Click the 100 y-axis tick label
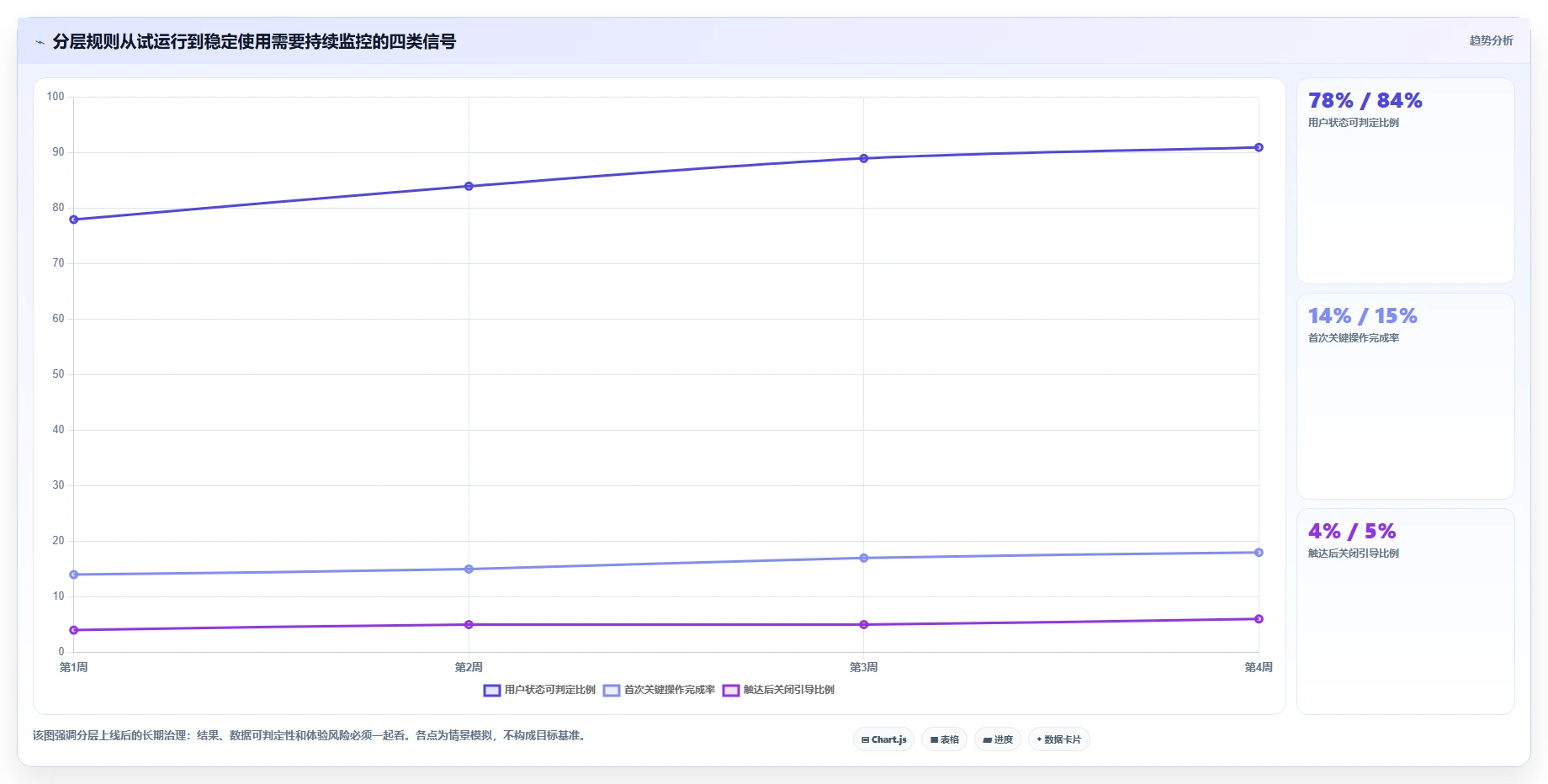This screenshot has height=784, width=1548. click(56, 97)
